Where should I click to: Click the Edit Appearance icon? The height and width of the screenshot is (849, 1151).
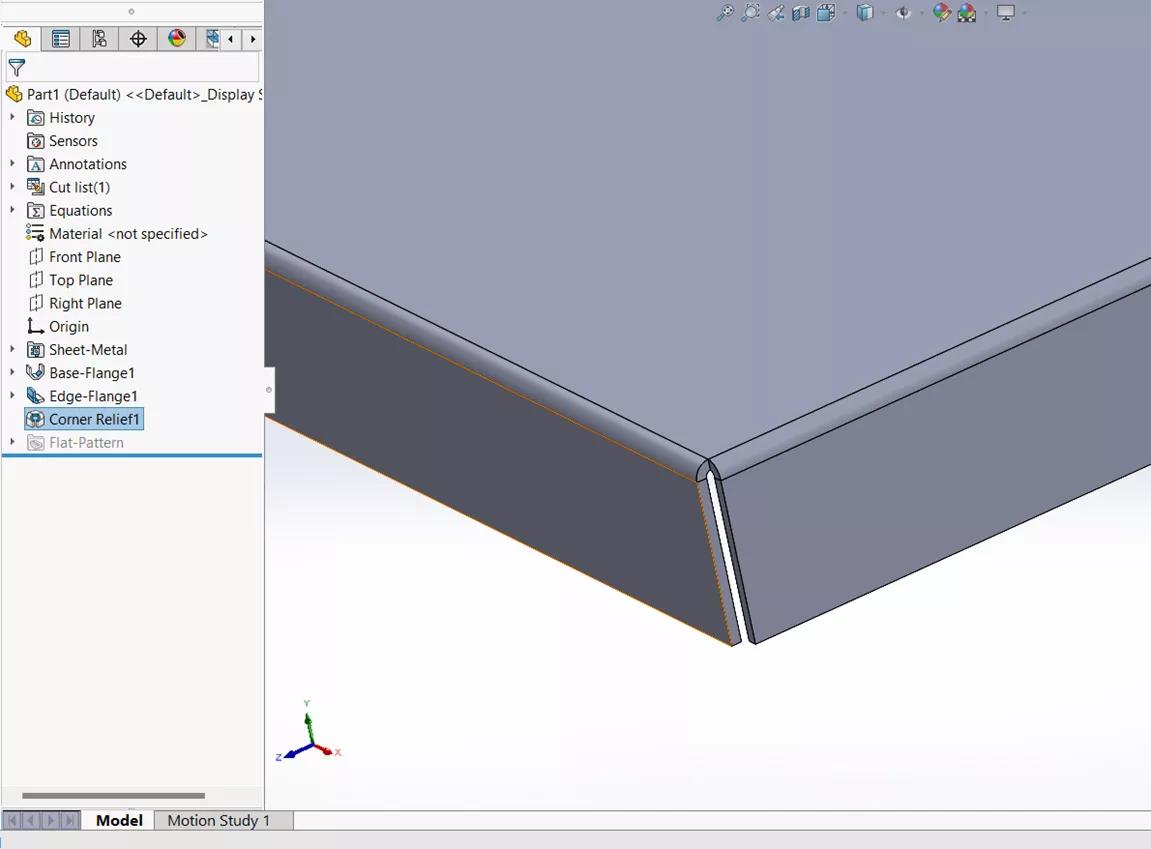click(x=942, y=12)
